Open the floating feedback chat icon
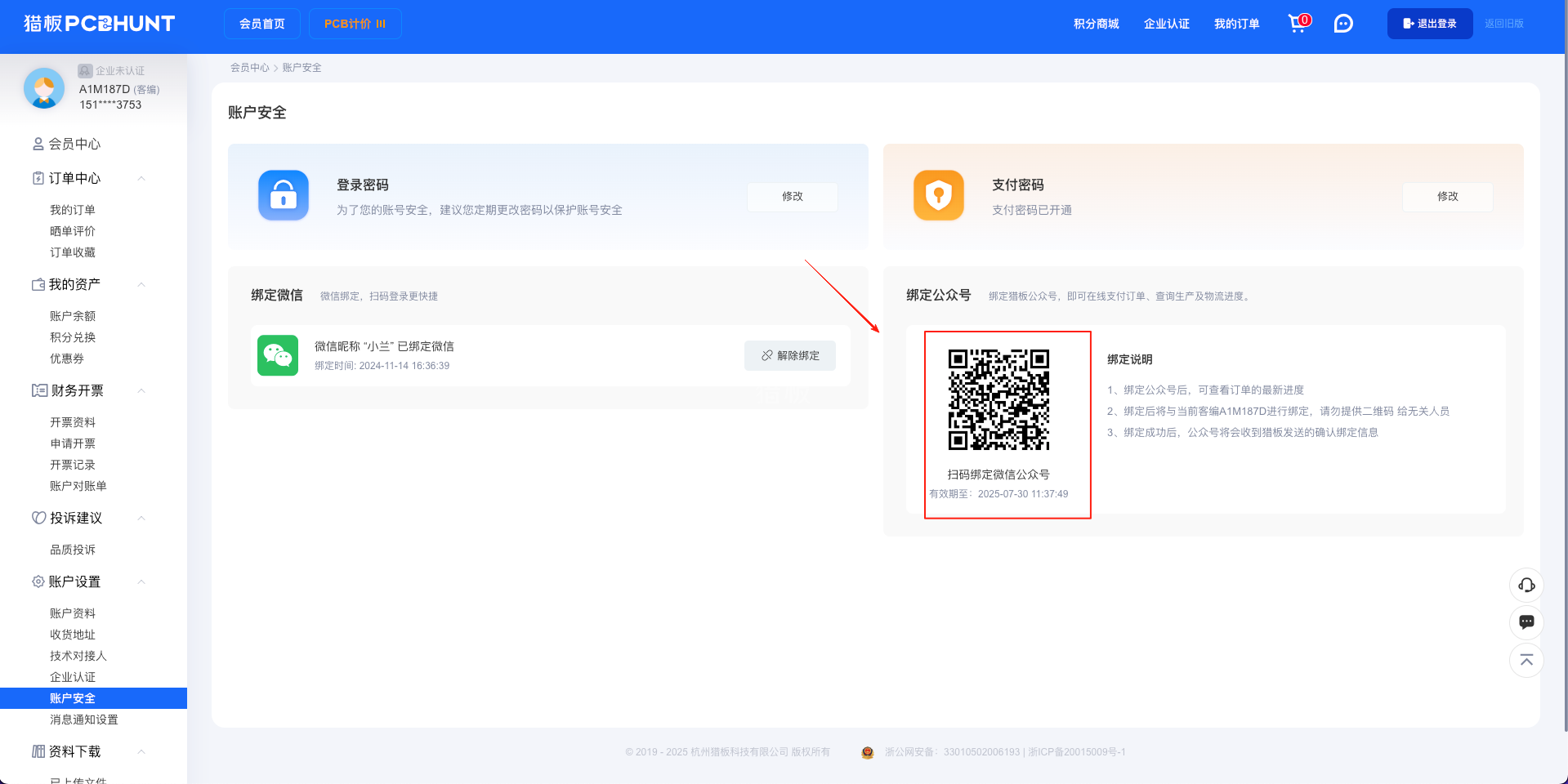The height and width of the screenshot is (784, 1568). [x=1526, y=622]
